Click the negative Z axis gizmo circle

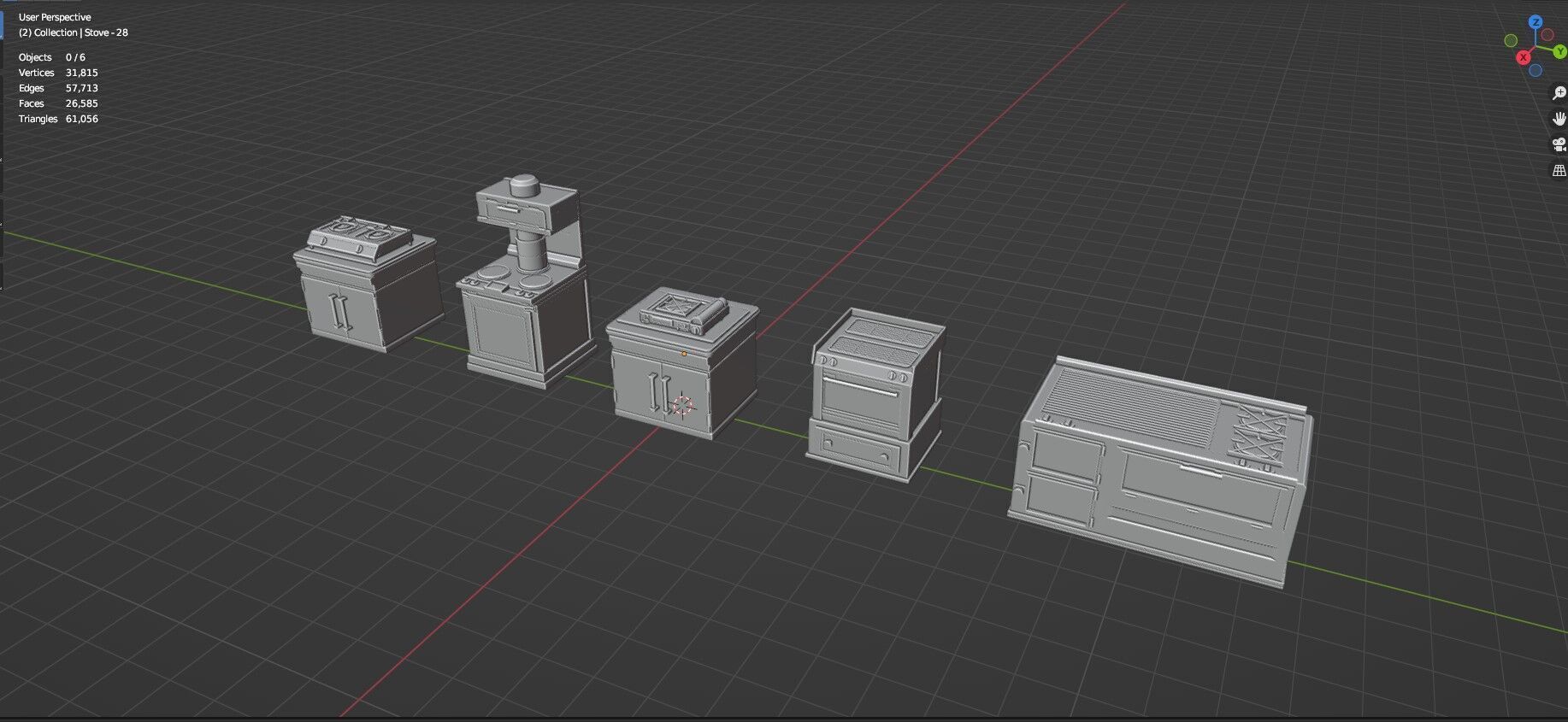coord(1536,71)
